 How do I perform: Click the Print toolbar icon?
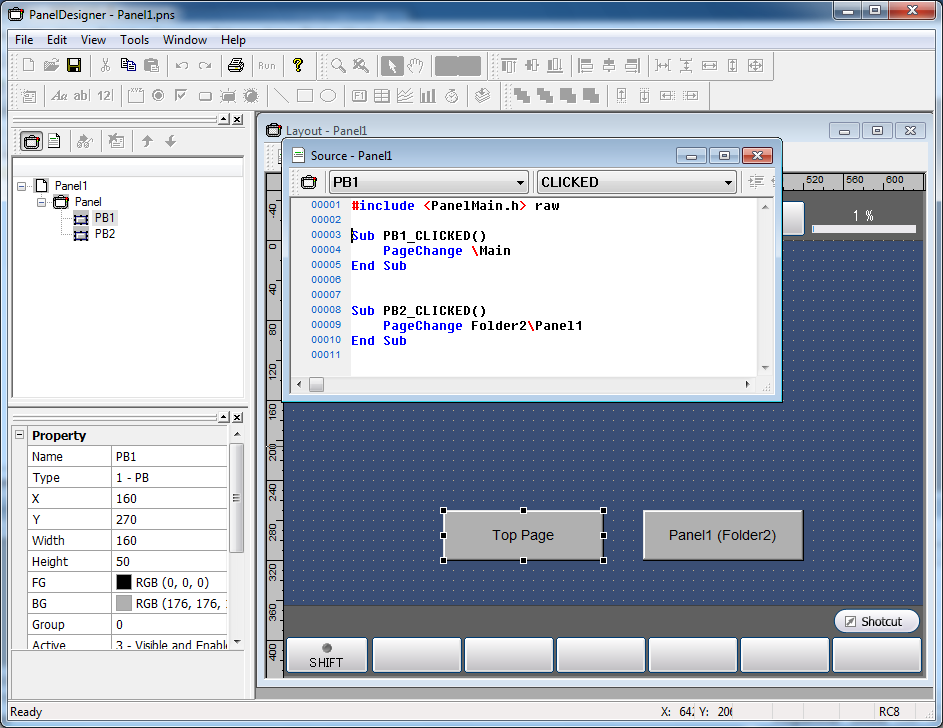[235, 66]
